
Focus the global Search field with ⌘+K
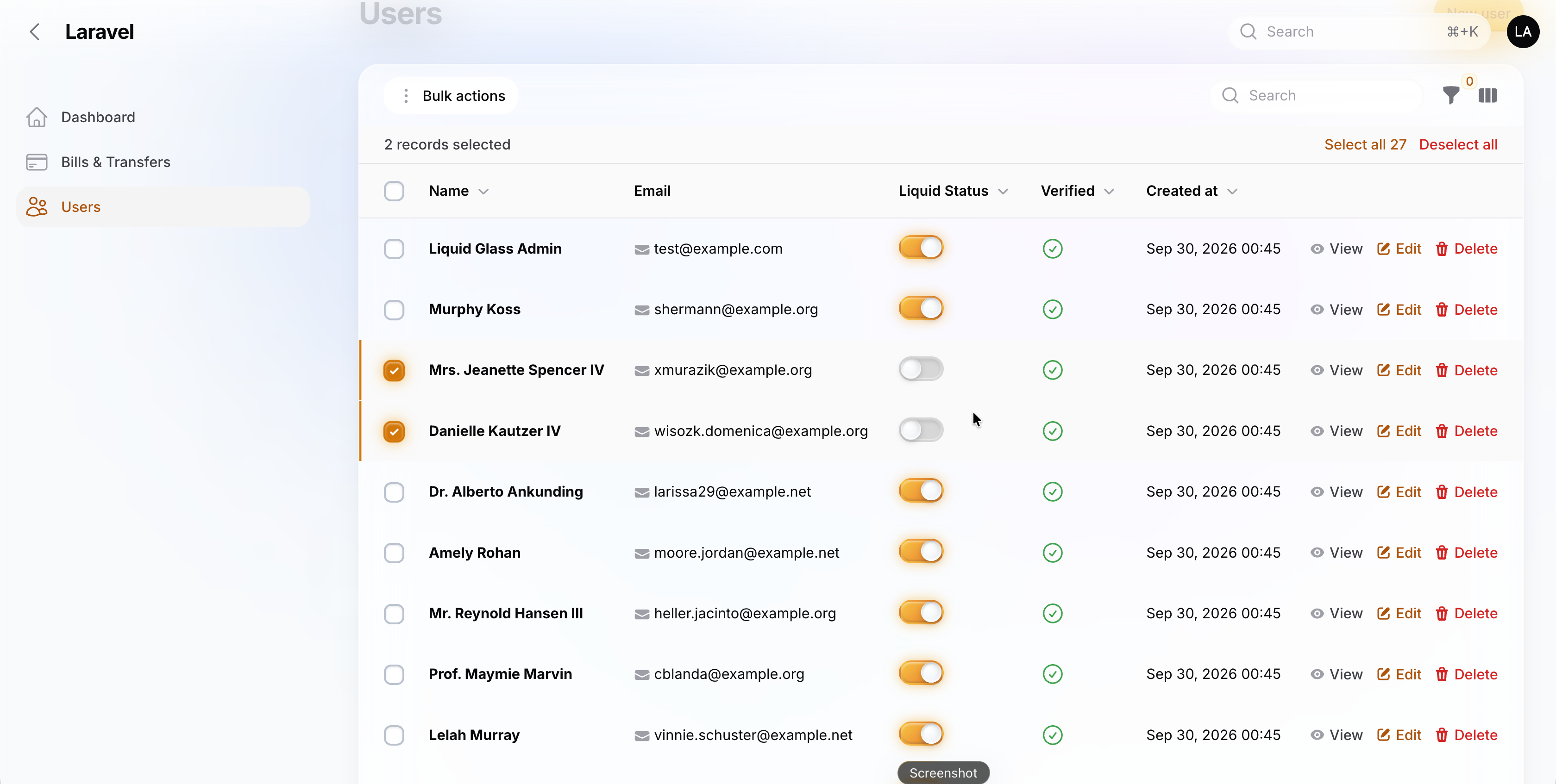coord(1358,32)
